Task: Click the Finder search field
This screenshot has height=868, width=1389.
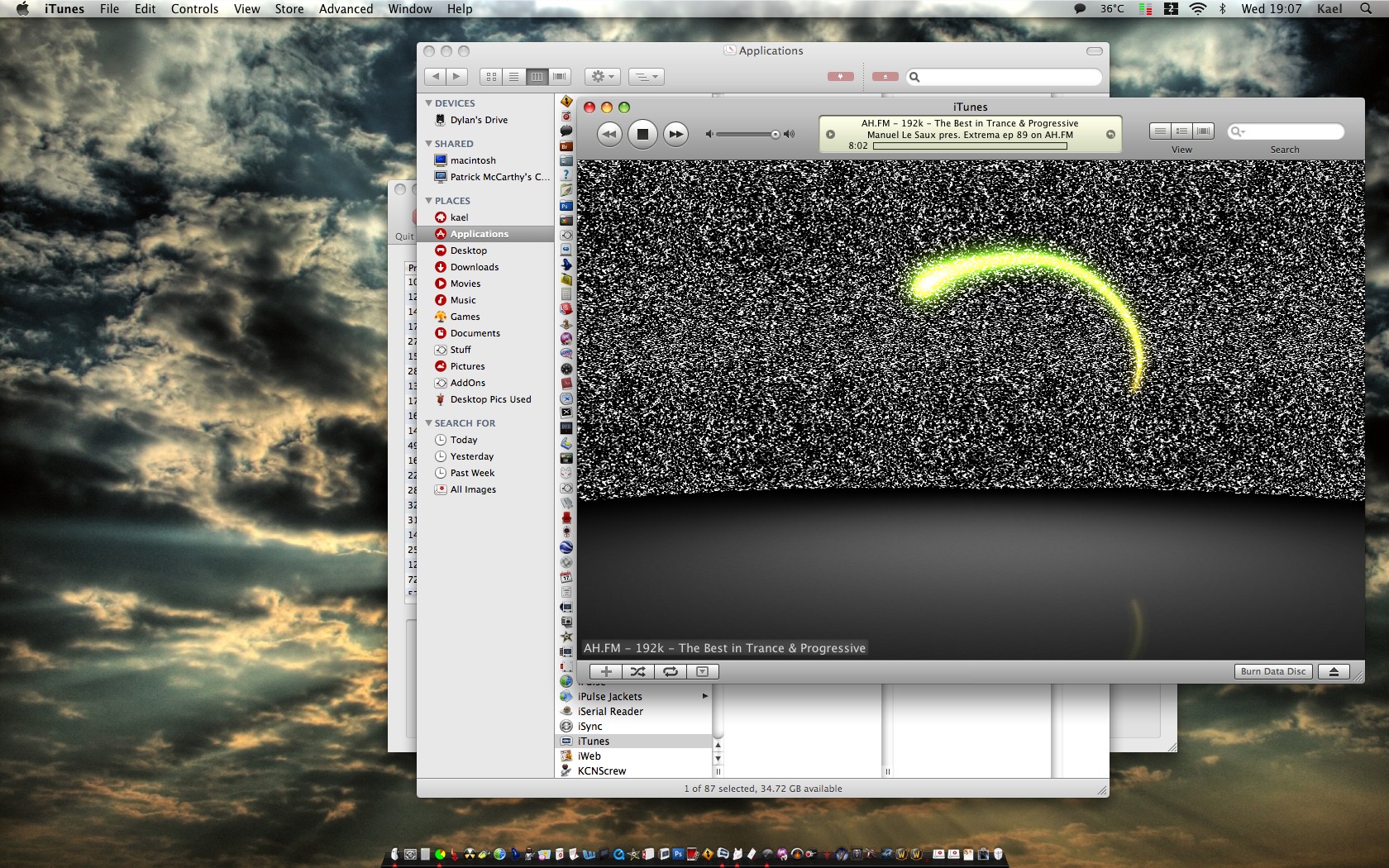Action: click(x=1005, y=77)
